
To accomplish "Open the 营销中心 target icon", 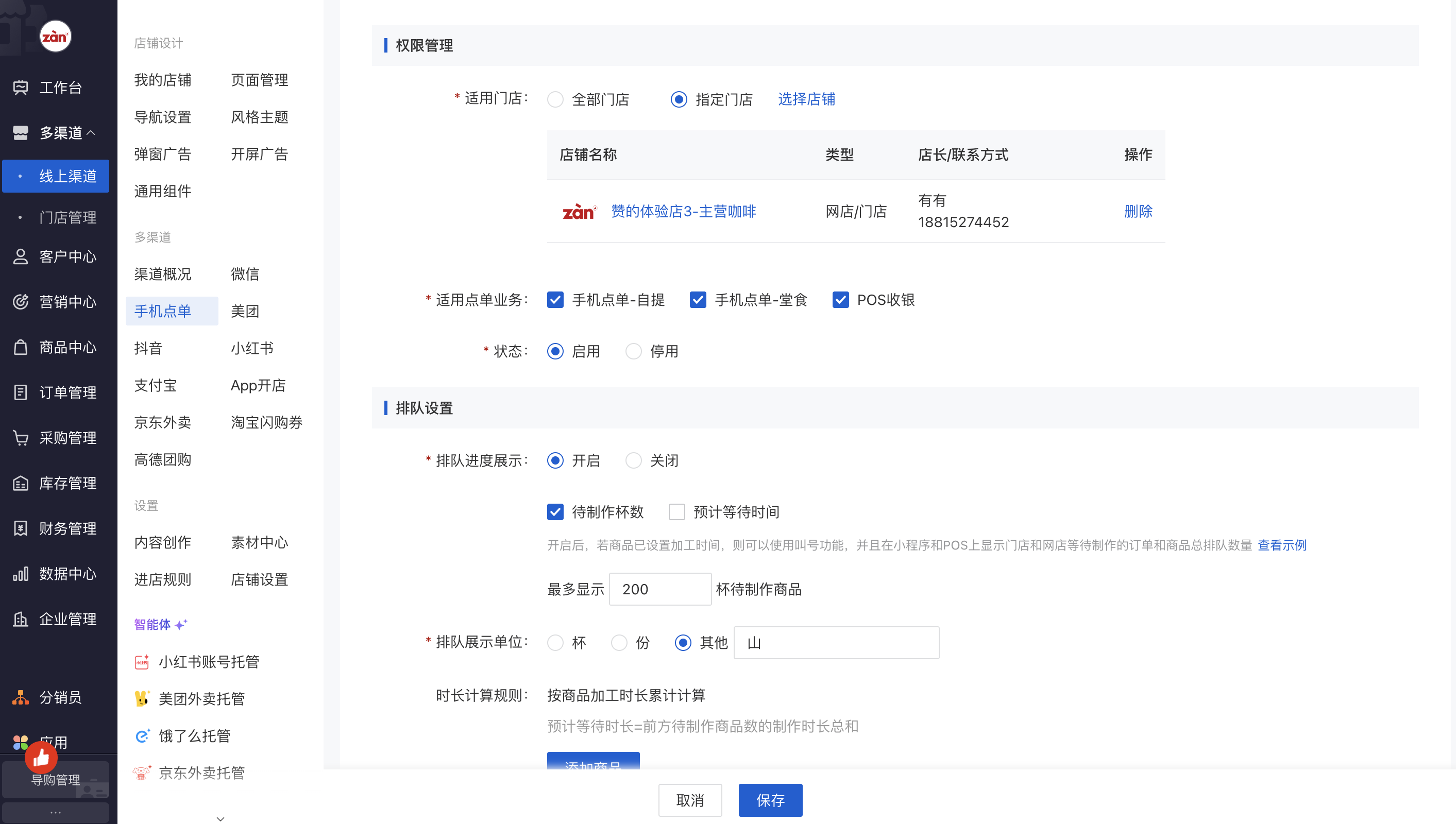I will pos(21,302).
